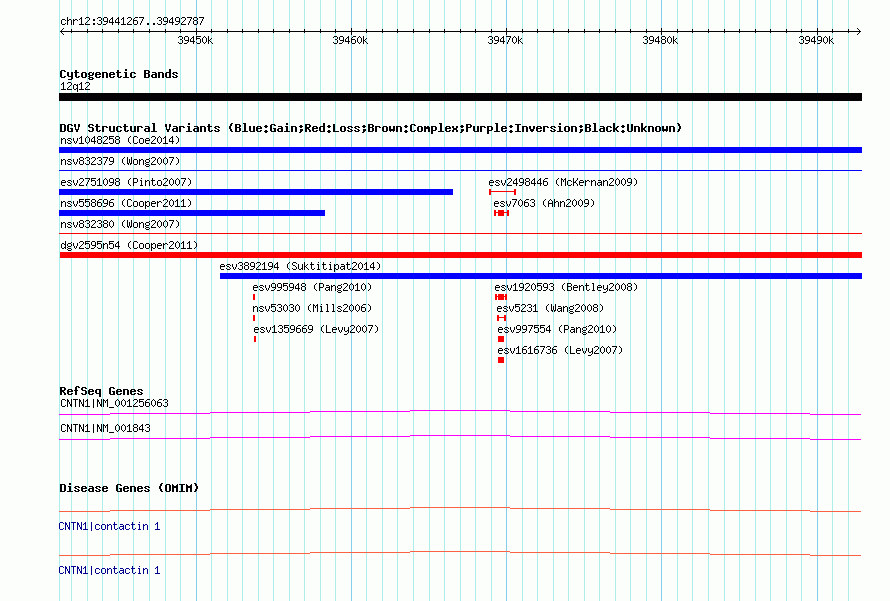Click the 39480k ruler tick label
This screenshot has width=890, height=601.
(x=660, y=40)
